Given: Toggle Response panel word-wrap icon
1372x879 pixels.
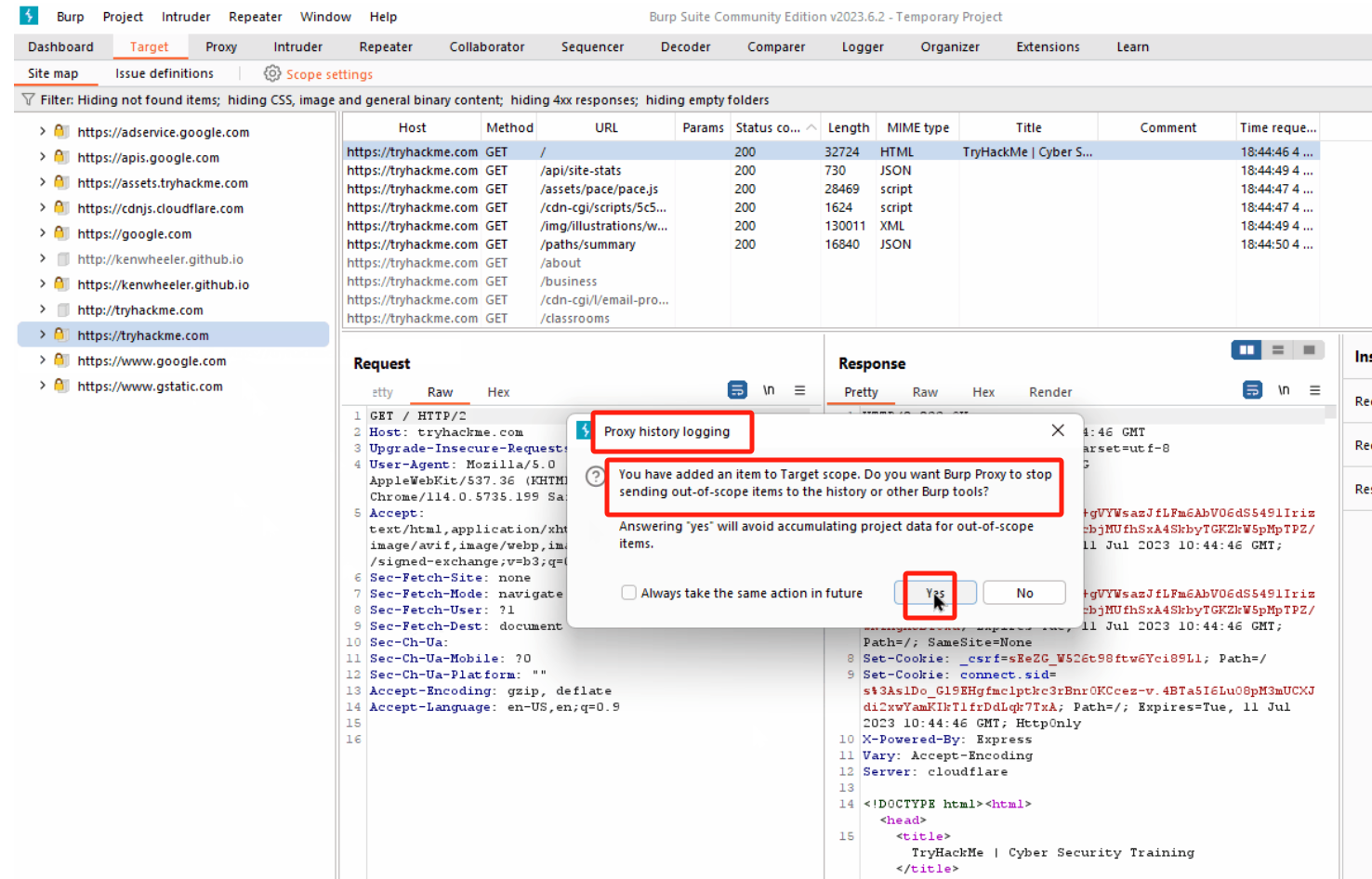Looking at the screenshot, I should click(1252, 390).
